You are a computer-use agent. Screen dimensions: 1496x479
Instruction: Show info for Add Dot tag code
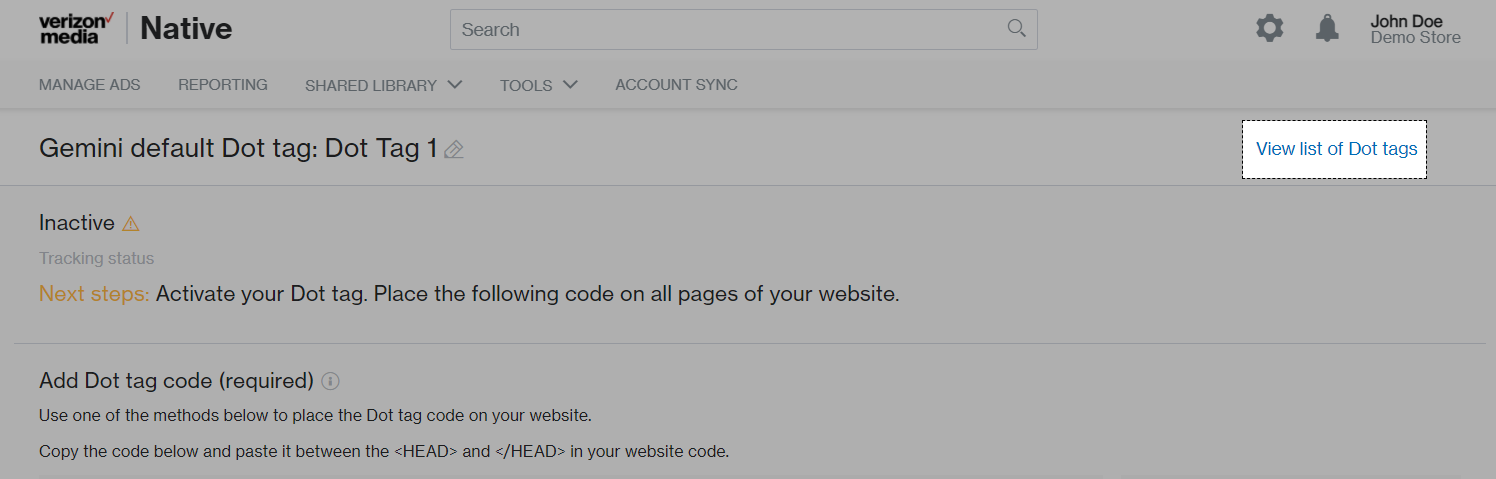click(x=331, y=381)
